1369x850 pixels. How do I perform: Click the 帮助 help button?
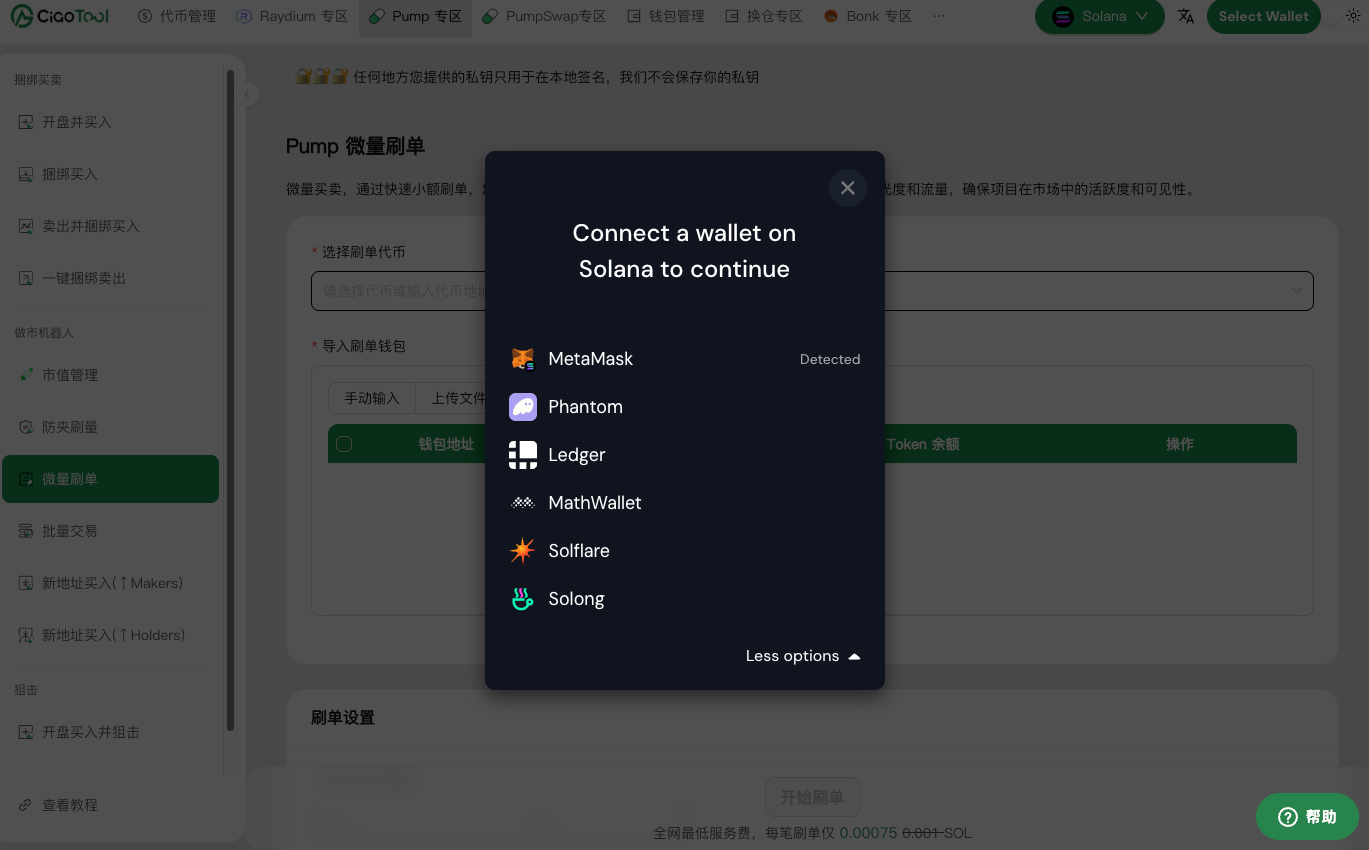click(x=1307, y=817)
